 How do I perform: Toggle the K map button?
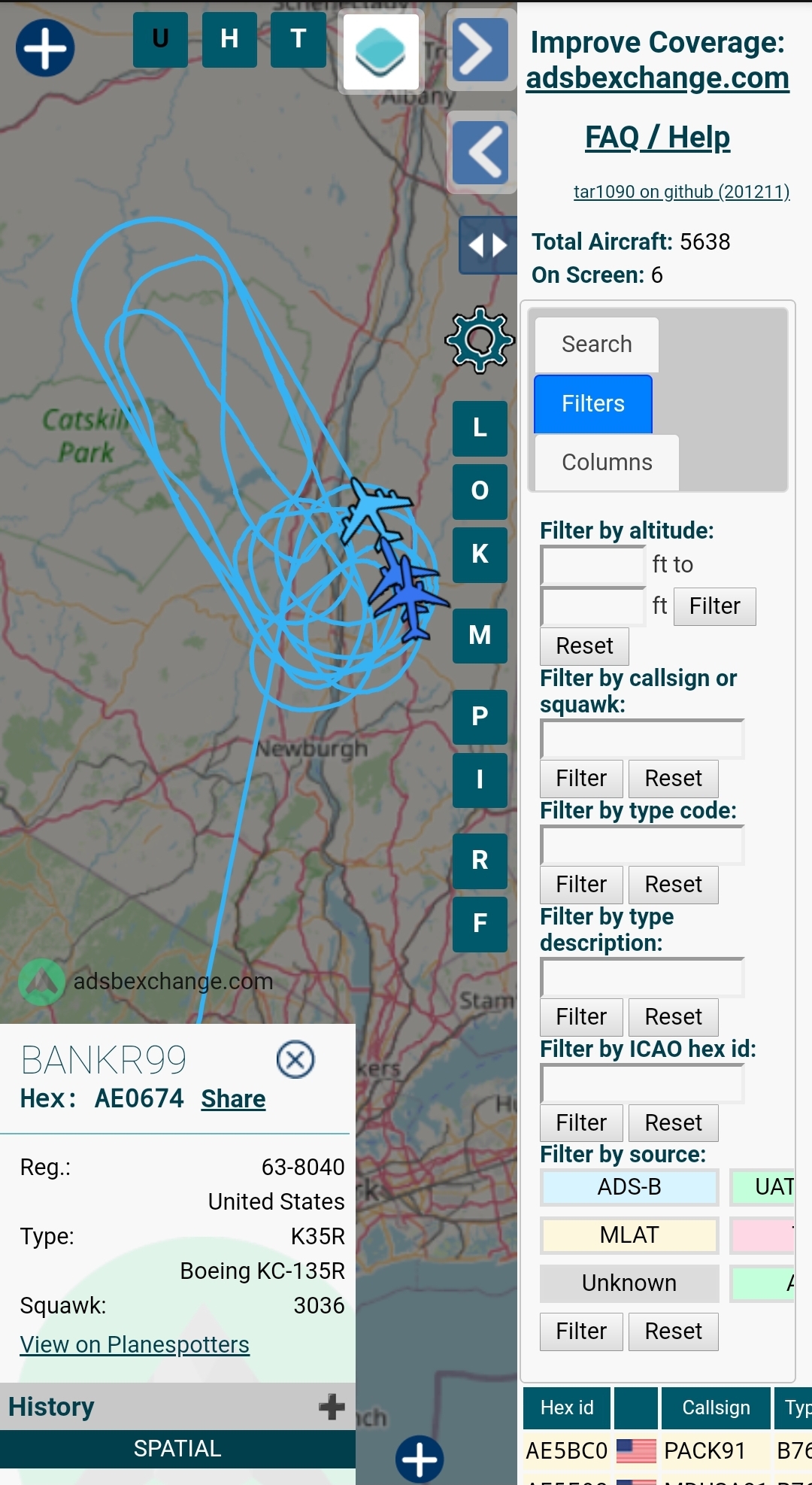click(480, 555)
